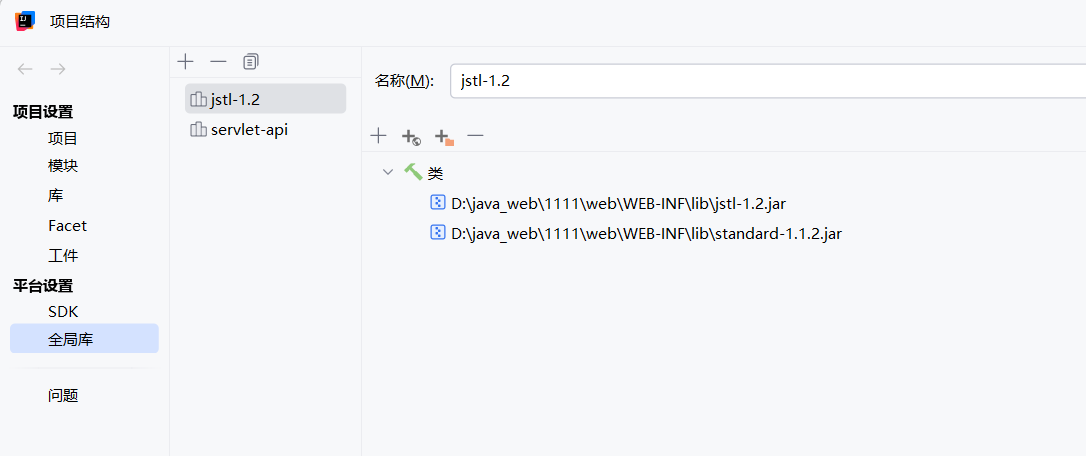Add a new global library
Viewport: 1086px width, 456px height.
pyautogui.click(x=185, y=62)
